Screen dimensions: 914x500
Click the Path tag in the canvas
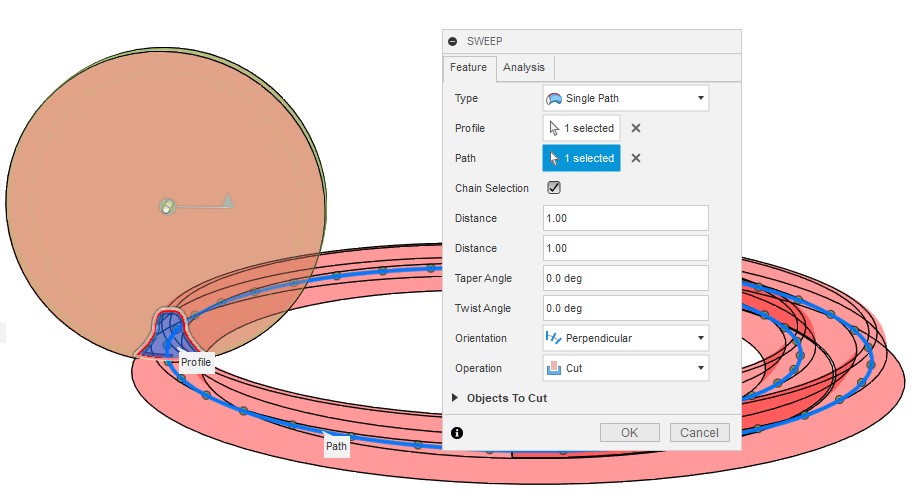337,447
